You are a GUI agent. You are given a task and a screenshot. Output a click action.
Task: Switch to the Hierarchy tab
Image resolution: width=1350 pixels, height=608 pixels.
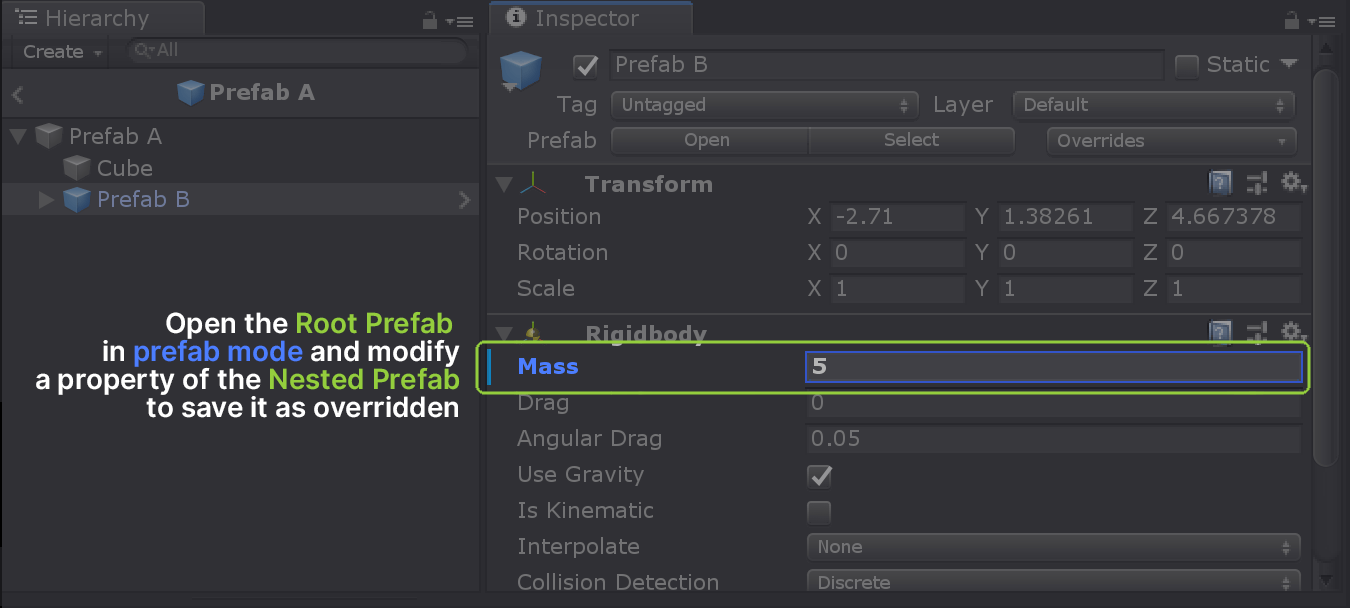coord(100,17)
